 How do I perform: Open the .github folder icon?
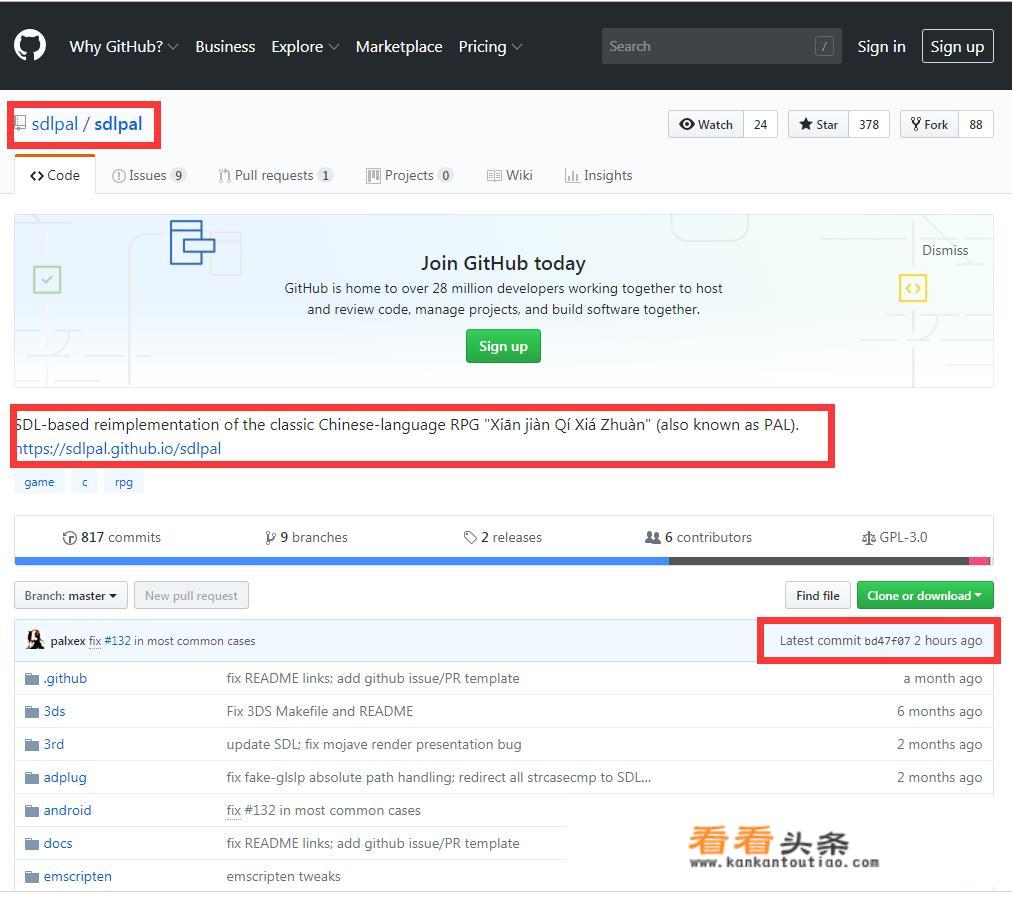click(x=32, y=679)
